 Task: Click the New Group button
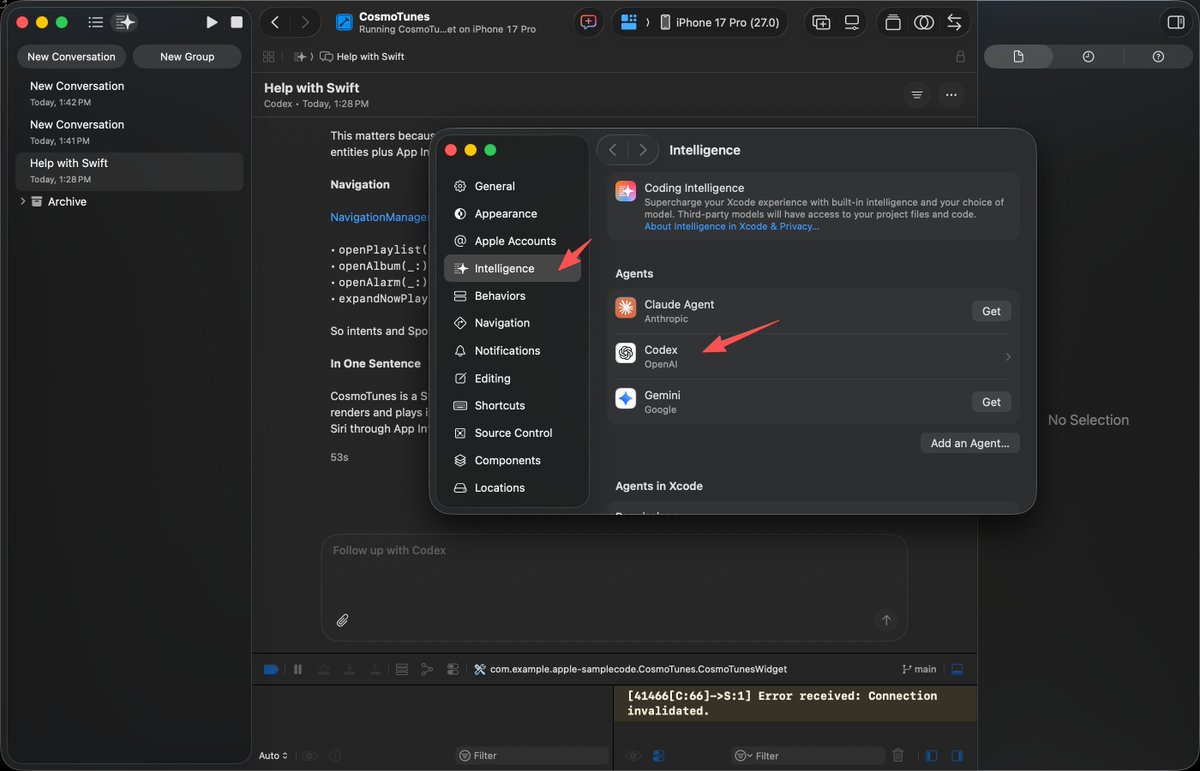[187, 57]
